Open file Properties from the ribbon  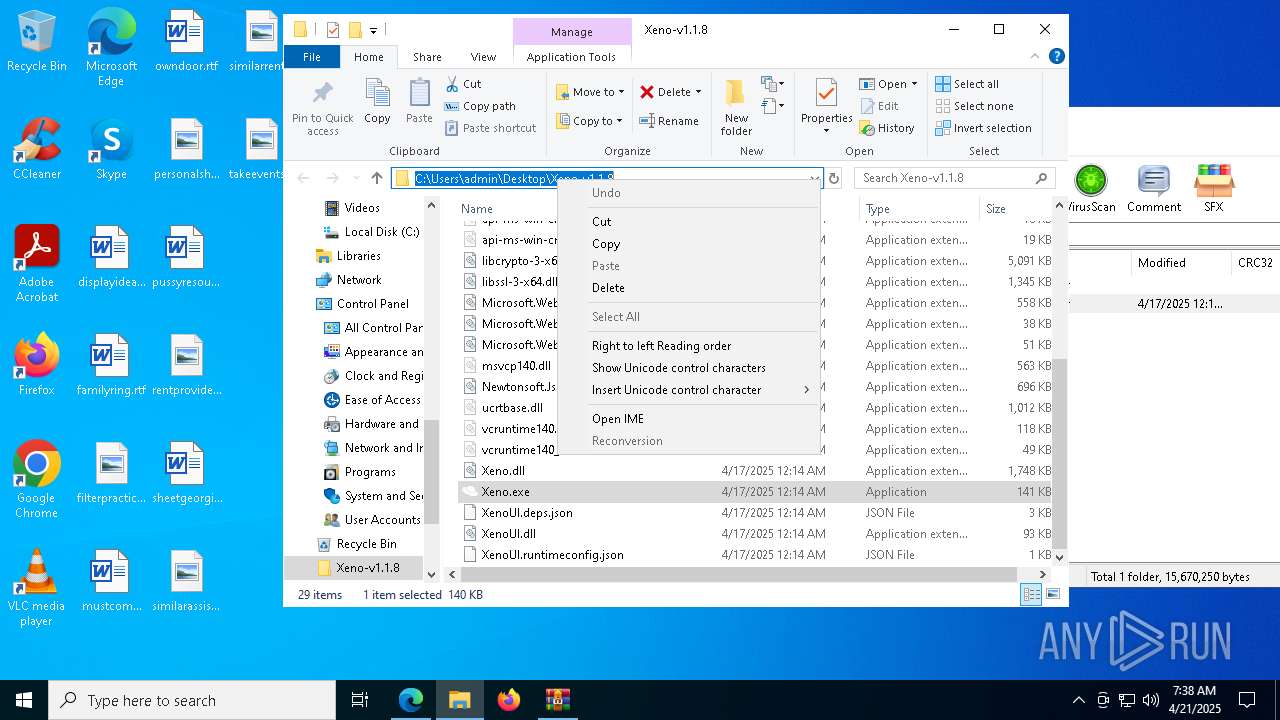[826, 106]
